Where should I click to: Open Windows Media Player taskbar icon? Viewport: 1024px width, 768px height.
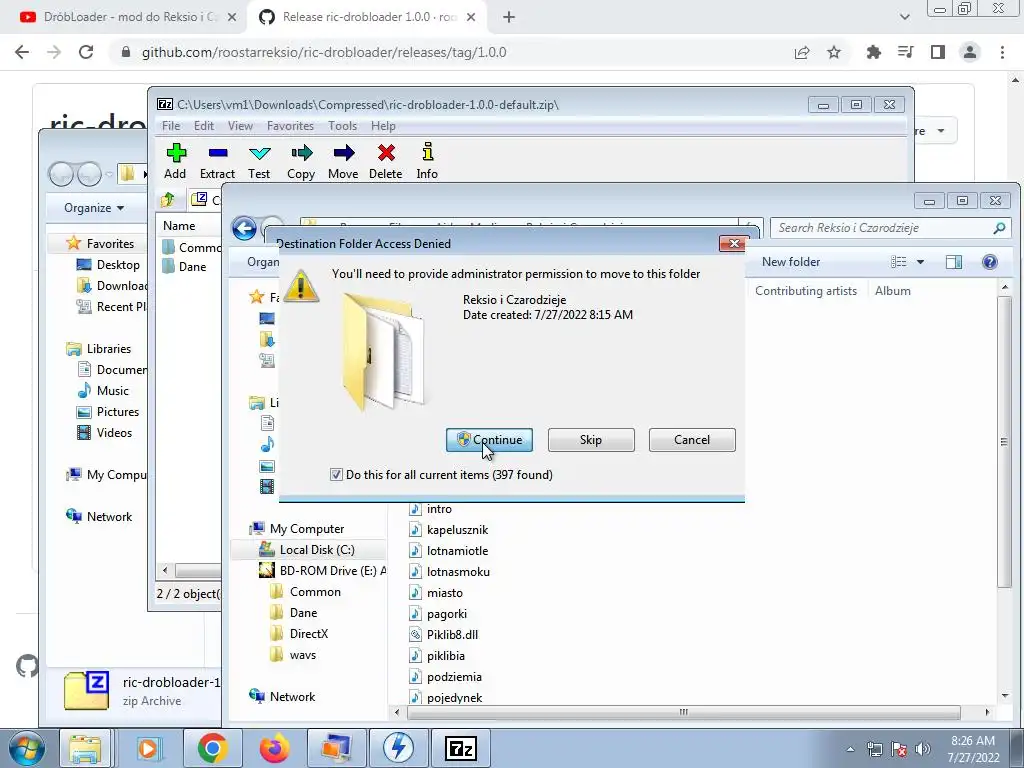(148, 748)
